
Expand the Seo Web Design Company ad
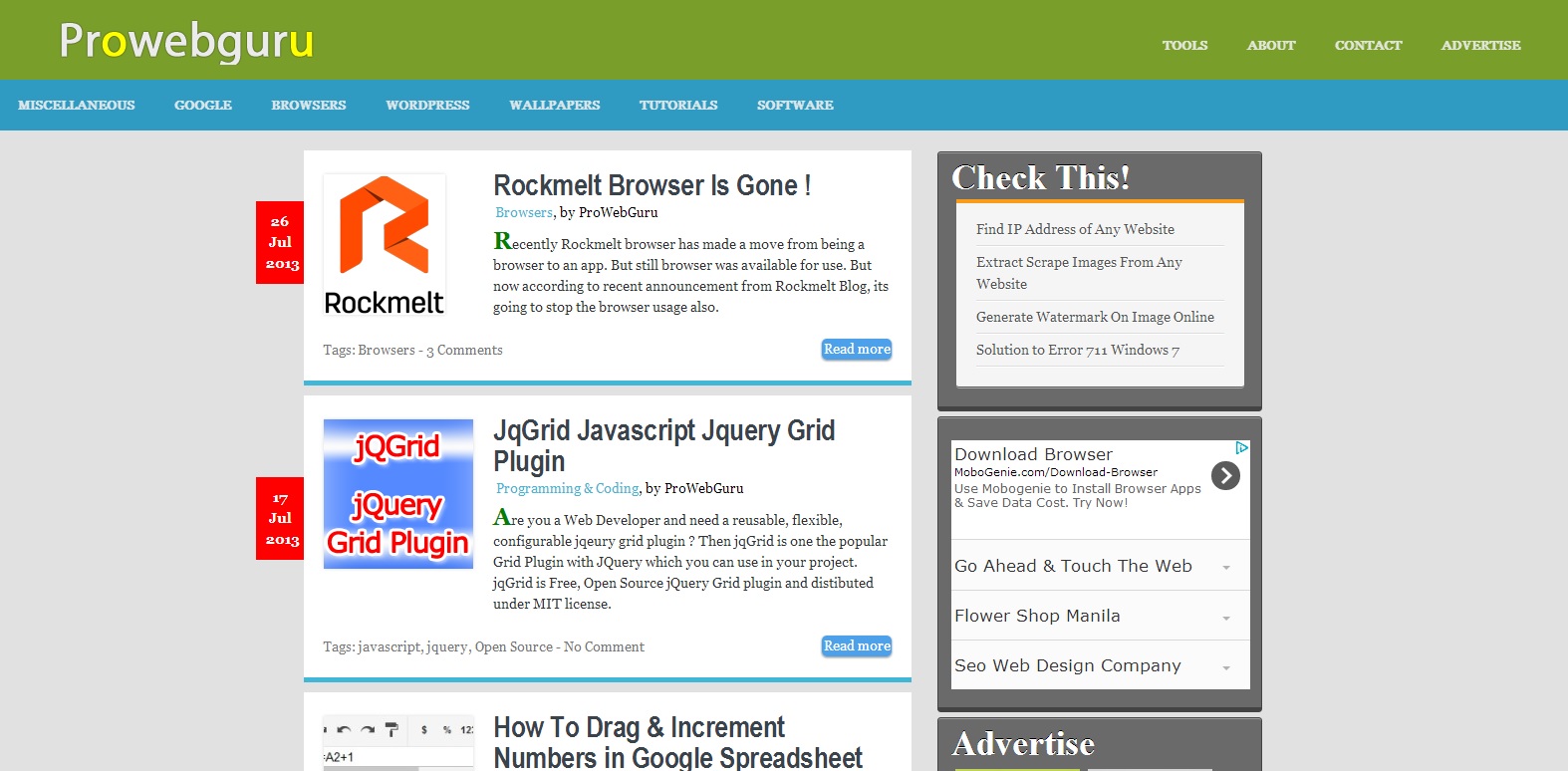tap(1226, 667)
